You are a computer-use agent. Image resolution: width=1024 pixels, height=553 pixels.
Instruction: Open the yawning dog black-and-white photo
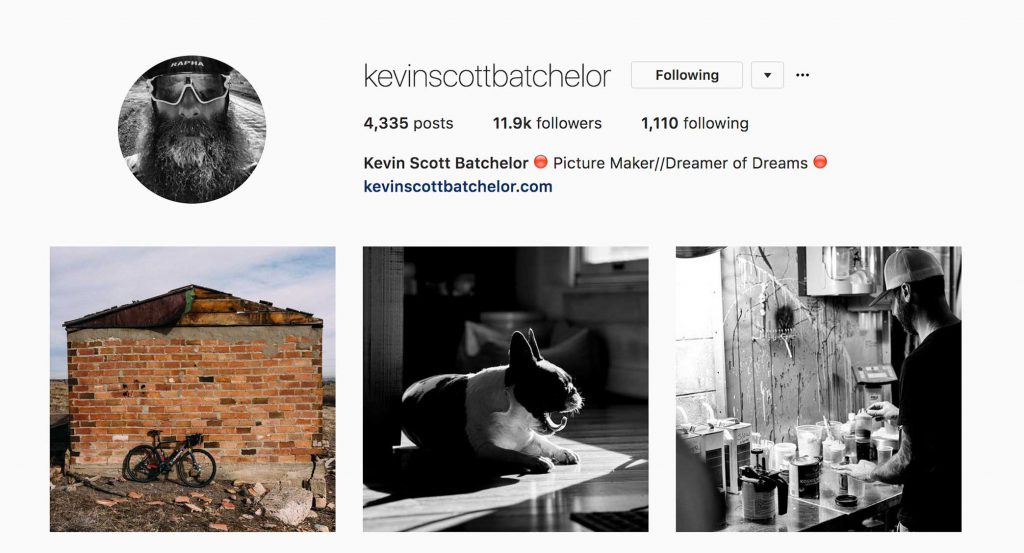[x=505, y=389]
